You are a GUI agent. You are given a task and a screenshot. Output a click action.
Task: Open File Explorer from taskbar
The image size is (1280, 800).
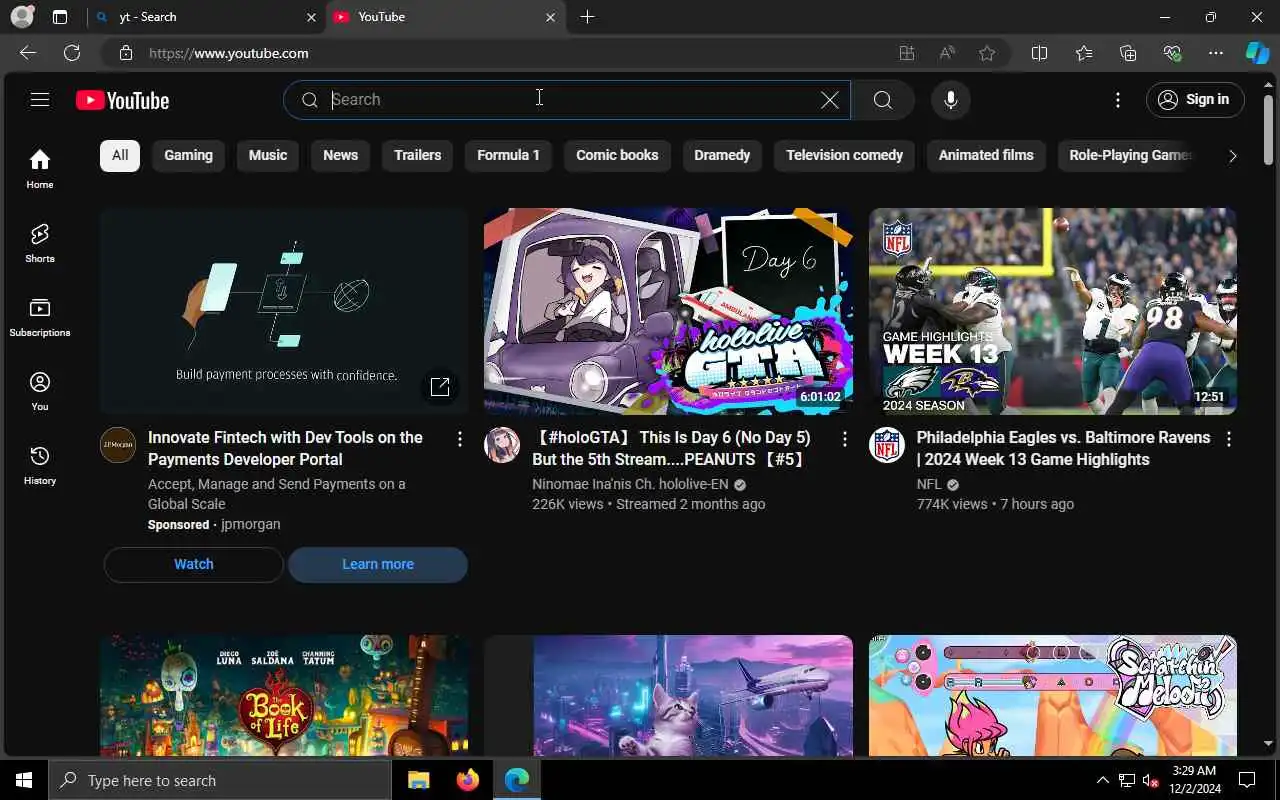tap(418, 780)
